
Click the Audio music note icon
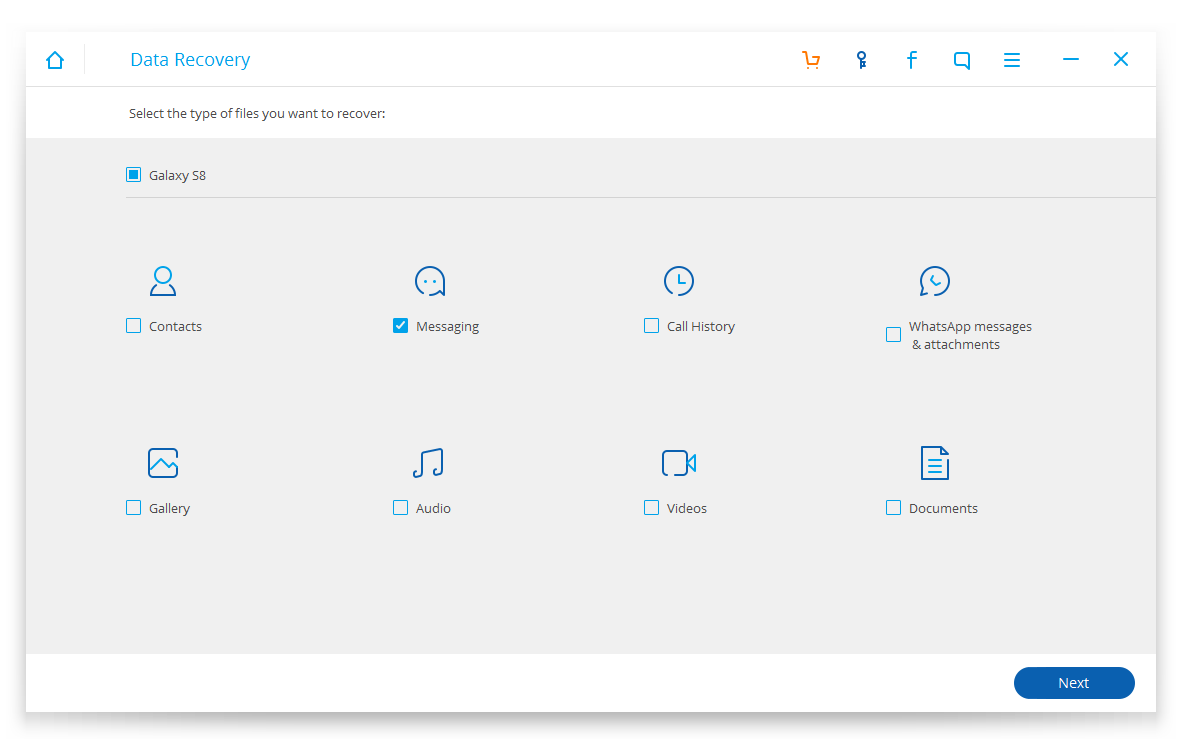tap(428, 463)
